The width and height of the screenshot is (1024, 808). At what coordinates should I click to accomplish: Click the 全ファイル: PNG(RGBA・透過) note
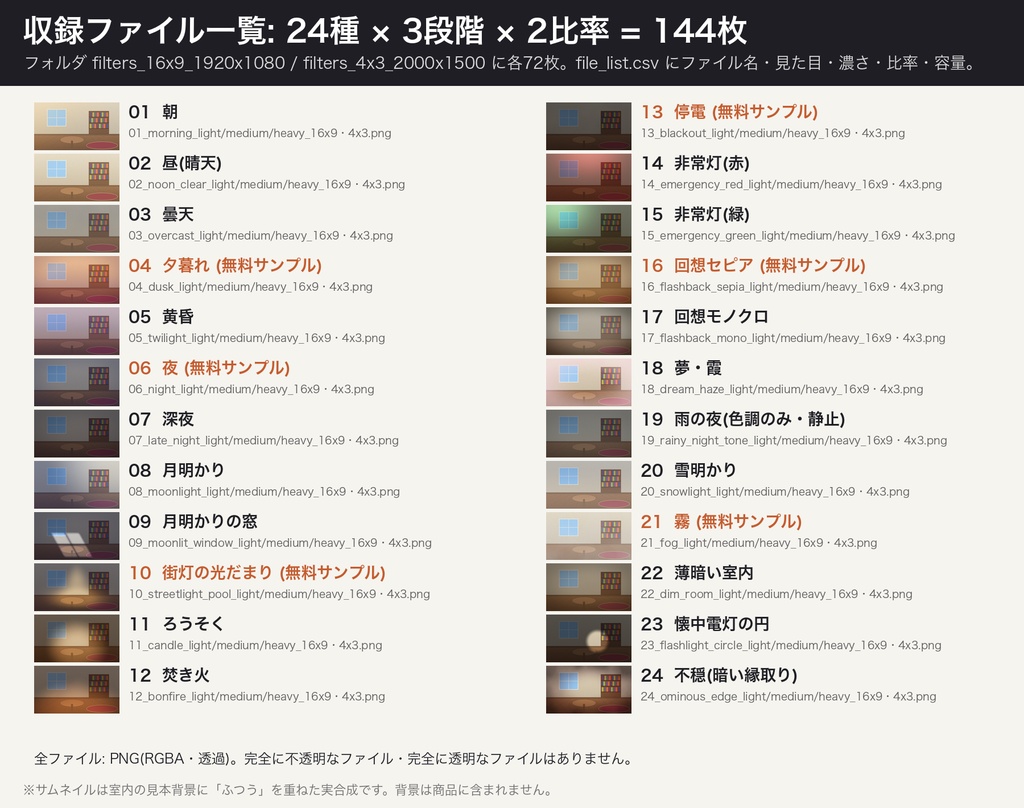point(333,759)
